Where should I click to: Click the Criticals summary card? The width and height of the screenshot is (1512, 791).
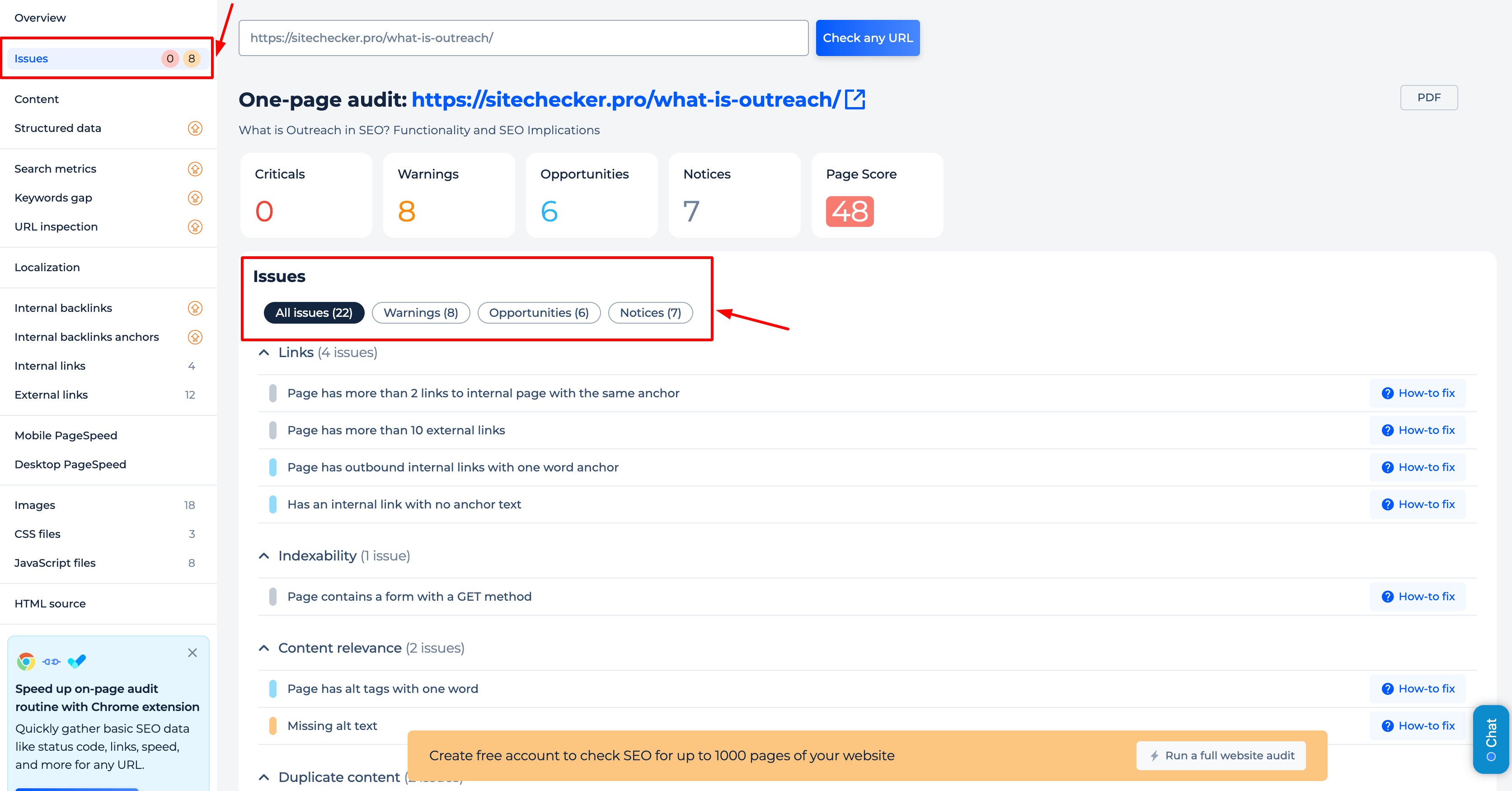click(x=306, y=196)
